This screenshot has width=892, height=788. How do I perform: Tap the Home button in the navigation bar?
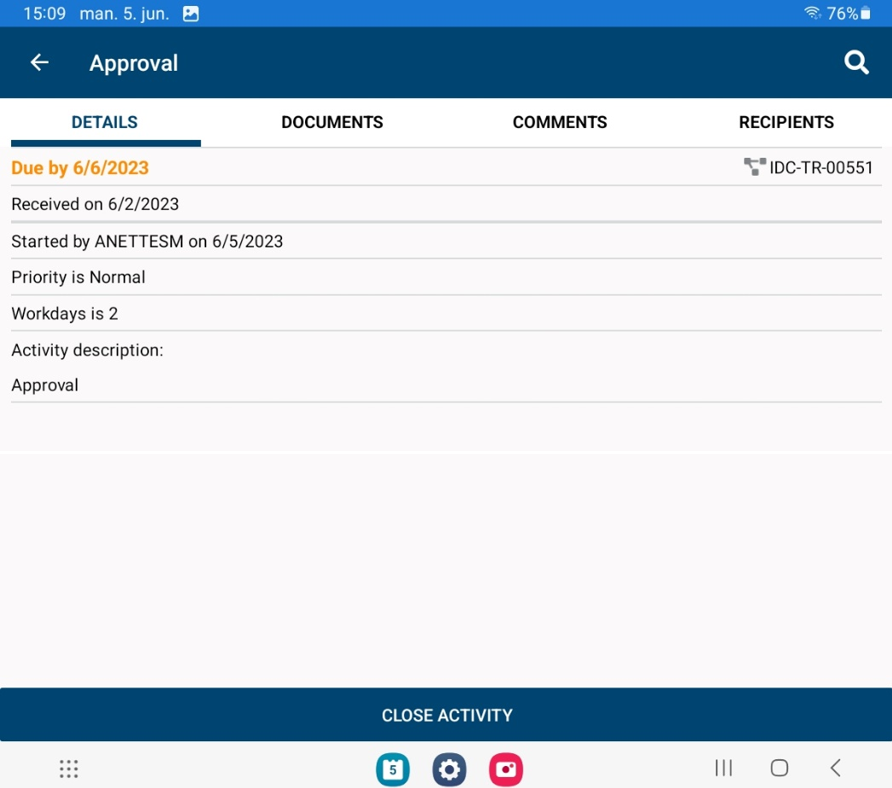[779, 768]
